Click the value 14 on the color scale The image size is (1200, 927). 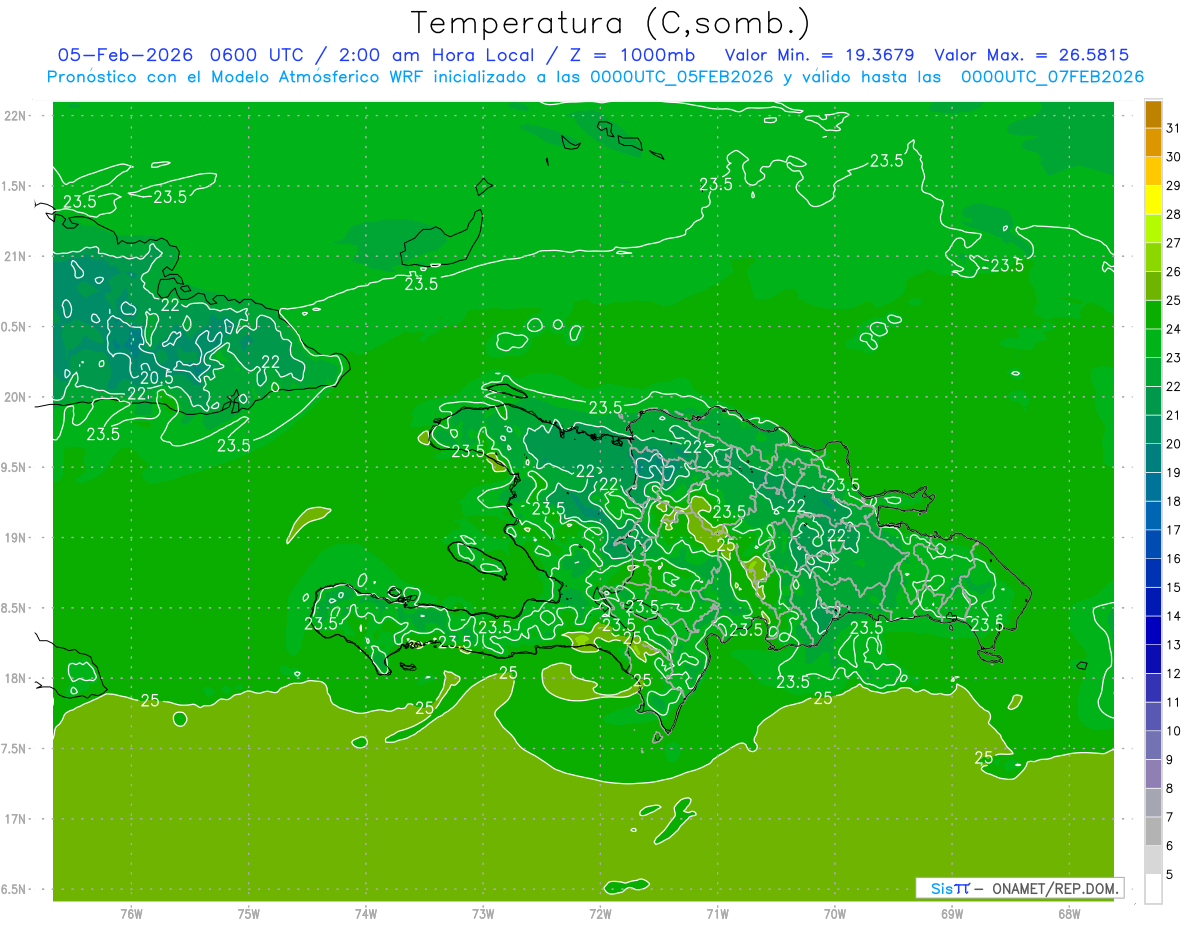(x=1173, y=616)
